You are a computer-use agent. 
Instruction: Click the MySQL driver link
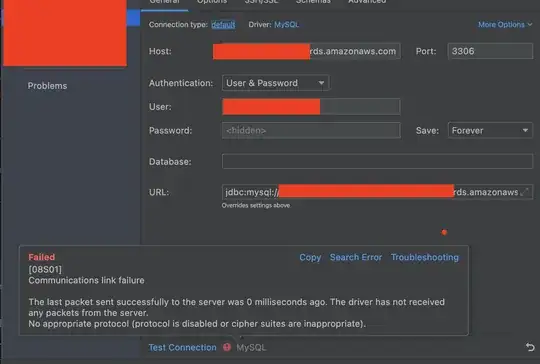pos(287,25)
